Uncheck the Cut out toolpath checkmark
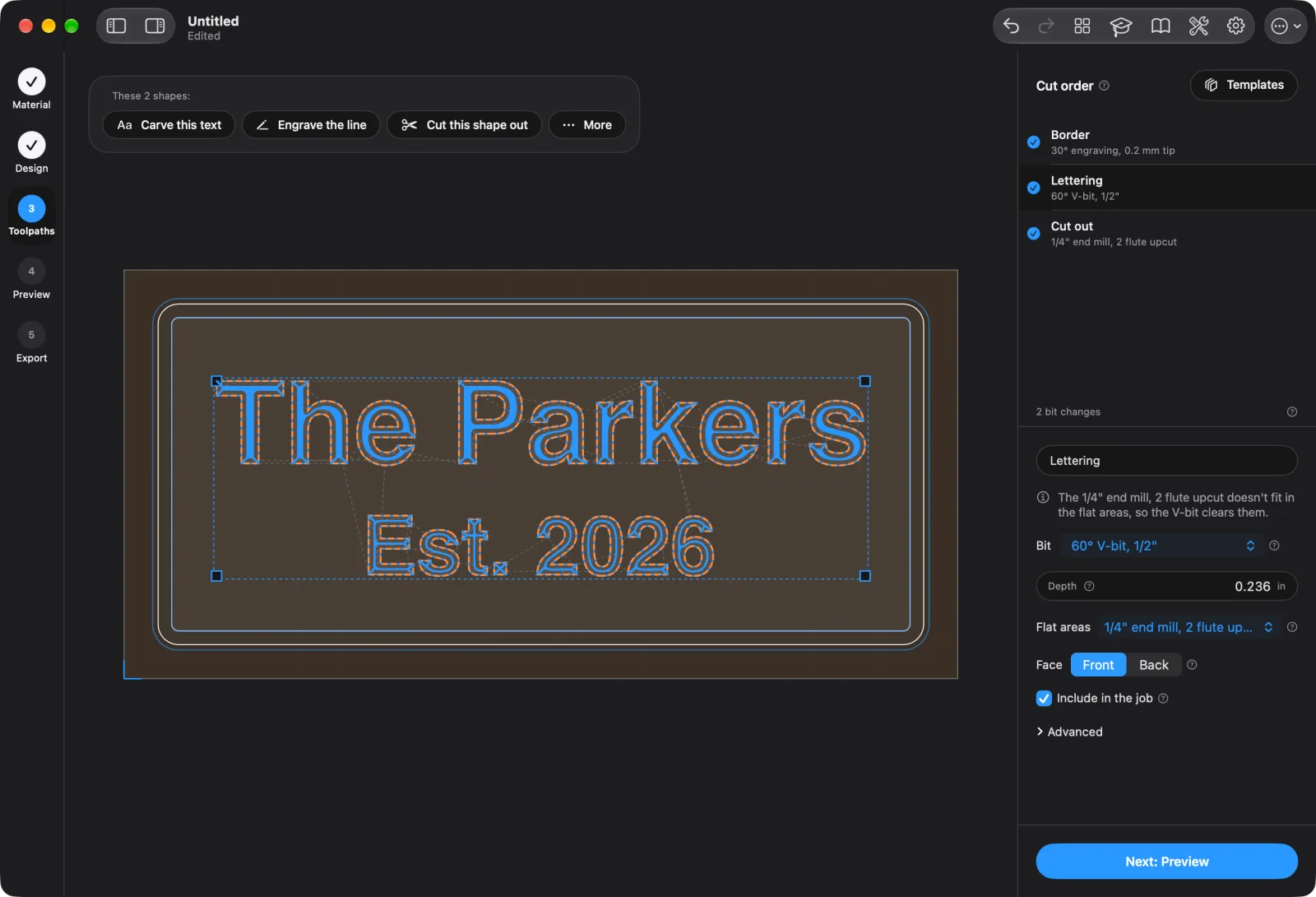The image size is (1316, 897). 1034,234
